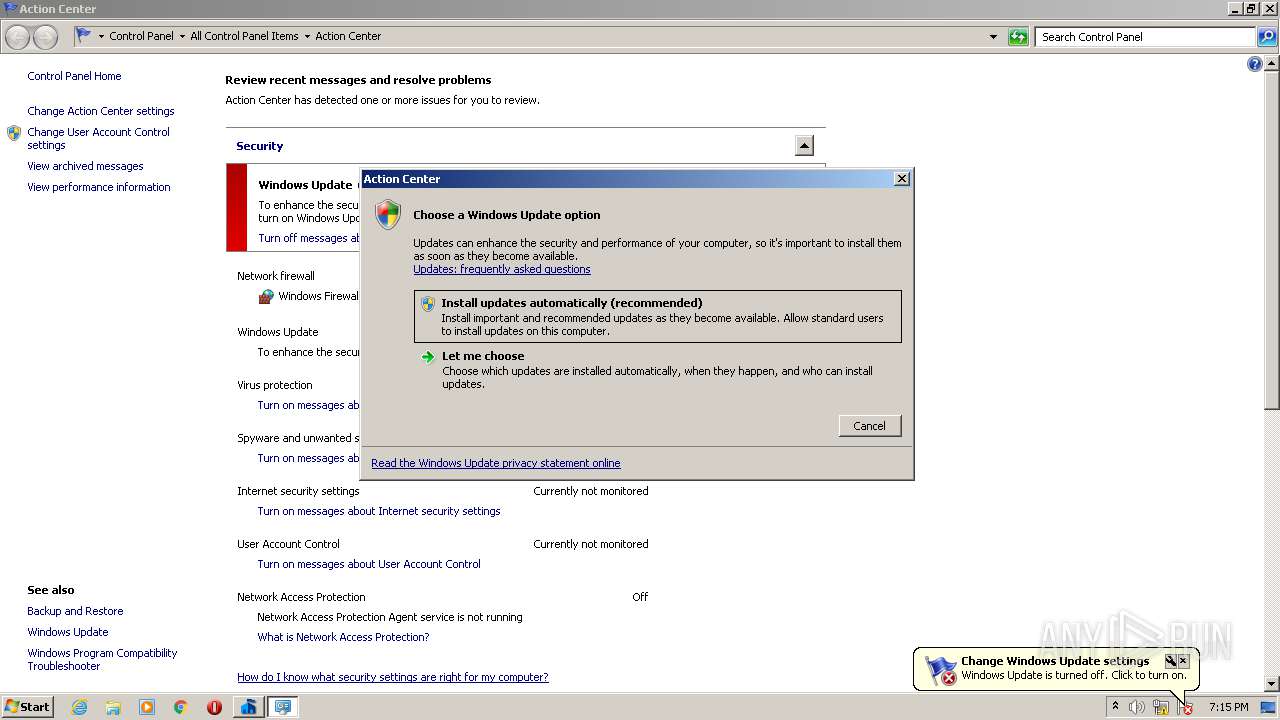Image resolution: width=1280 pixels, height=720 pixels.
Task: Close the Windows Update notification balloon
Action: click(x=1183, y=661)
